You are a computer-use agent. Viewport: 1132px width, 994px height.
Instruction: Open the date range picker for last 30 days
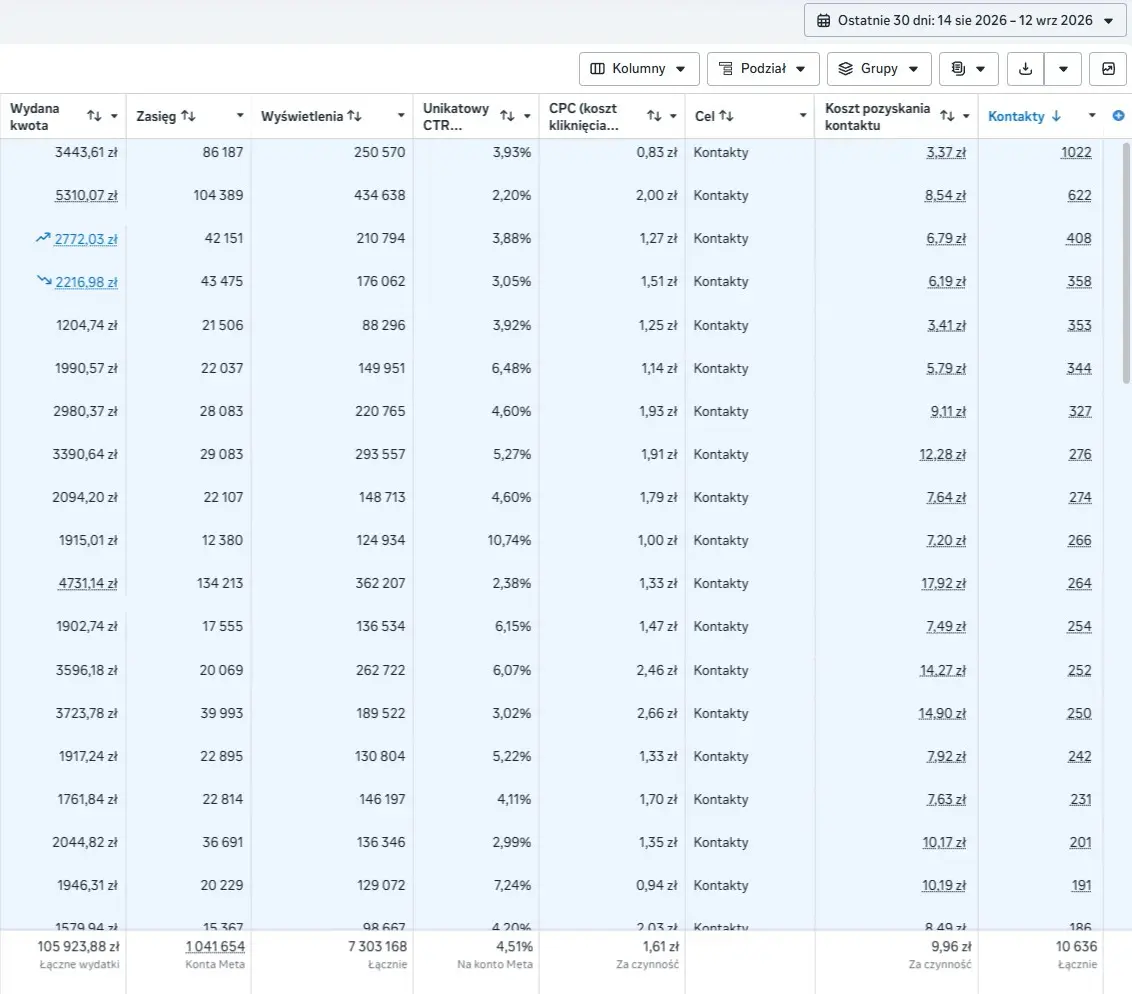tap(965, 20)
